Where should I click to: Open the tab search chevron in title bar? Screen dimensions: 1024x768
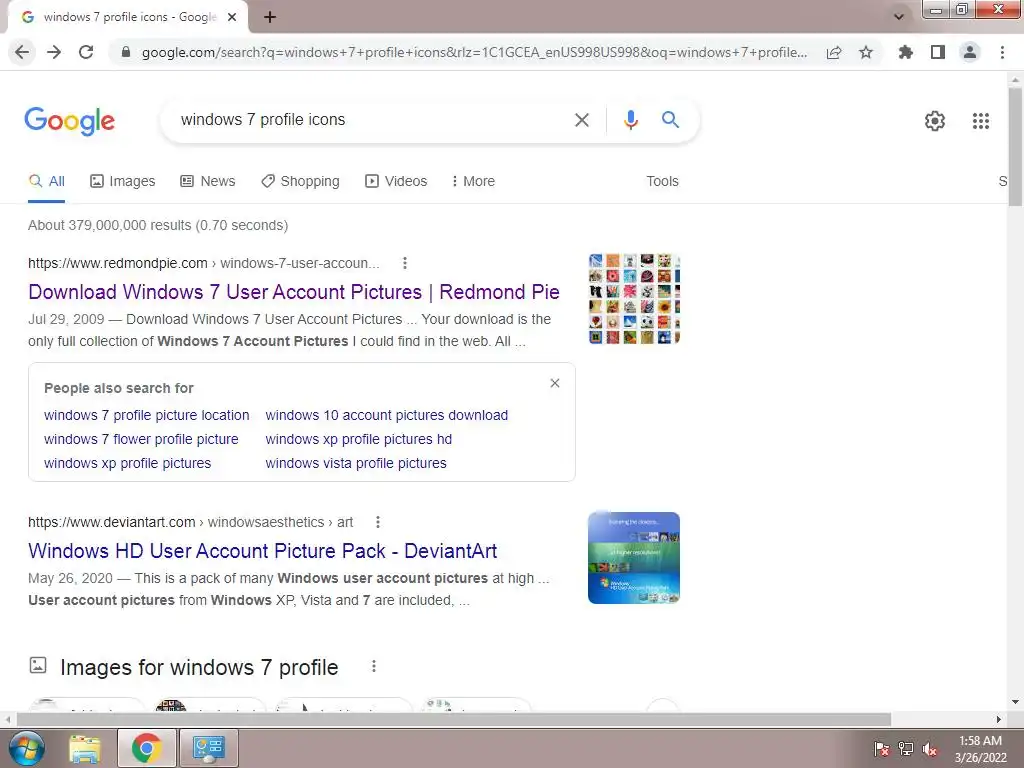click(899, 17)
